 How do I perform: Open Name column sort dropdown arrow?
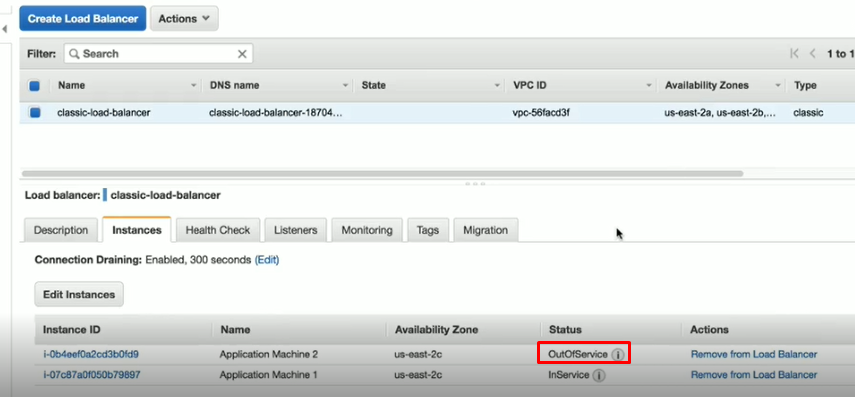(194, 86)
